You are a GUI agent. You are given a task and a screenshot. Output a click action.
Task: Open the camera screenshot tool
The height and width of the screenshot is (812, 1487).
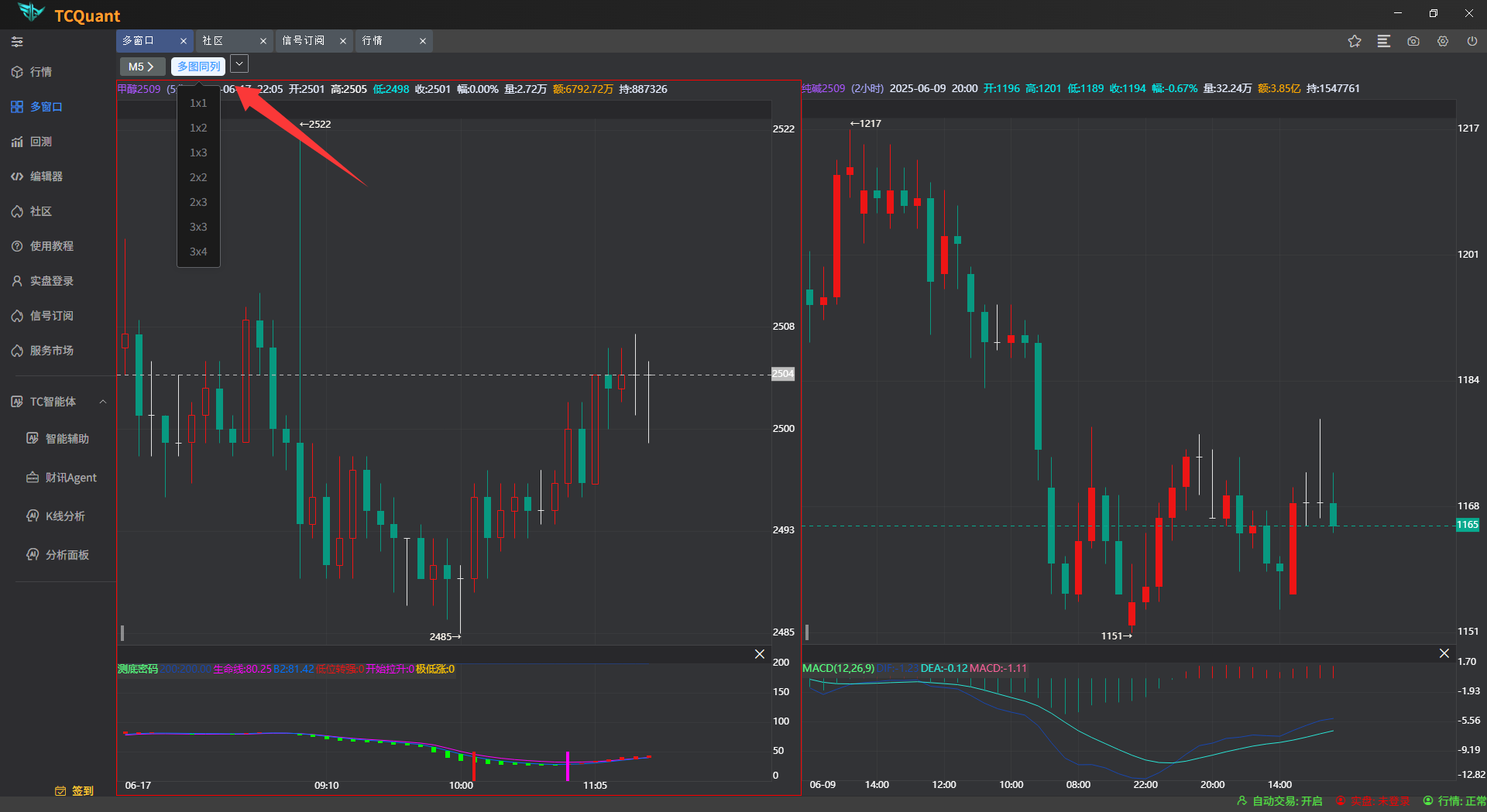click(x=1413, y=41)
